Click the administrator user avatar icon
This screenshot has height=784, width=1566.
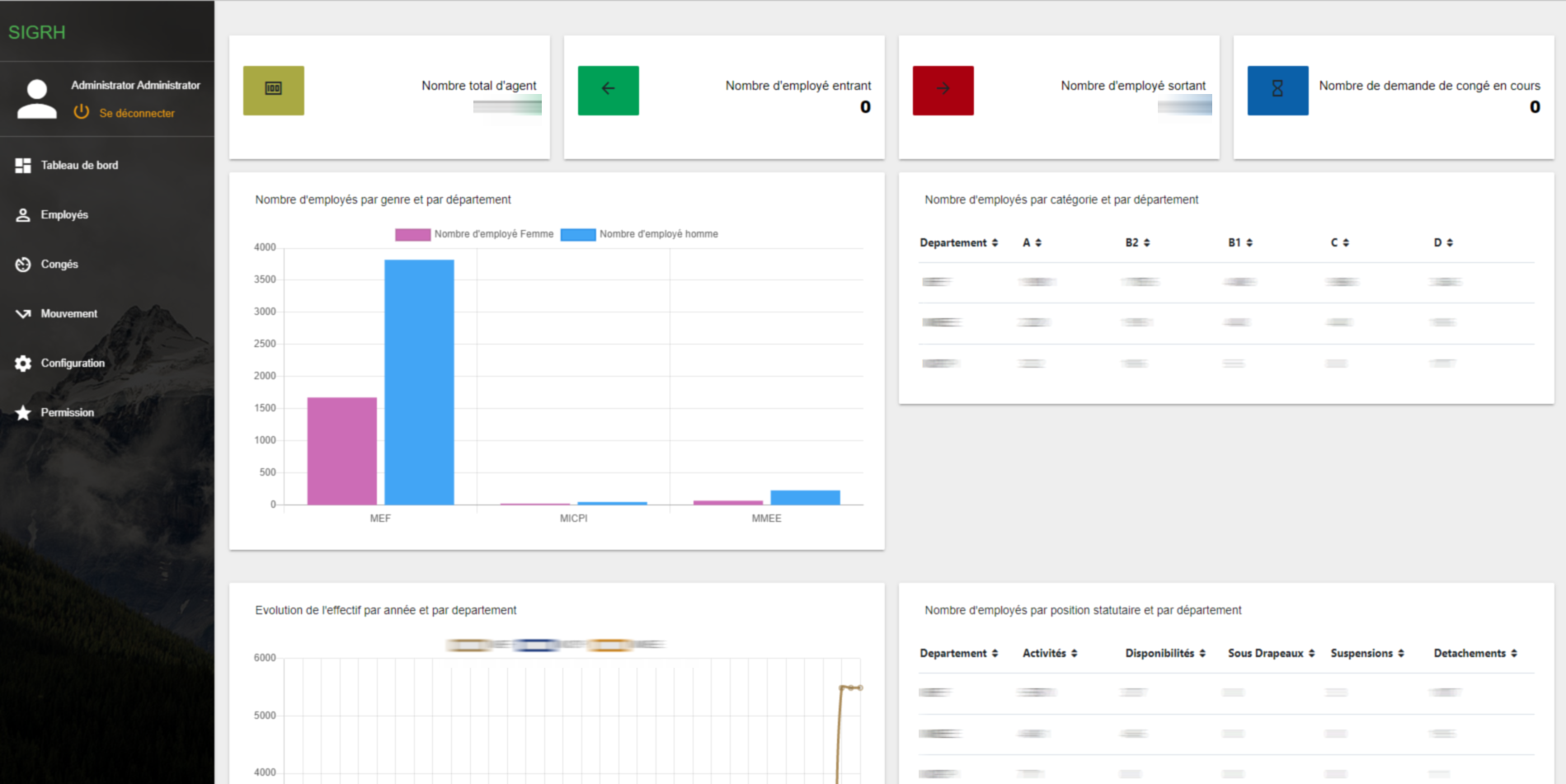(37, 99)
